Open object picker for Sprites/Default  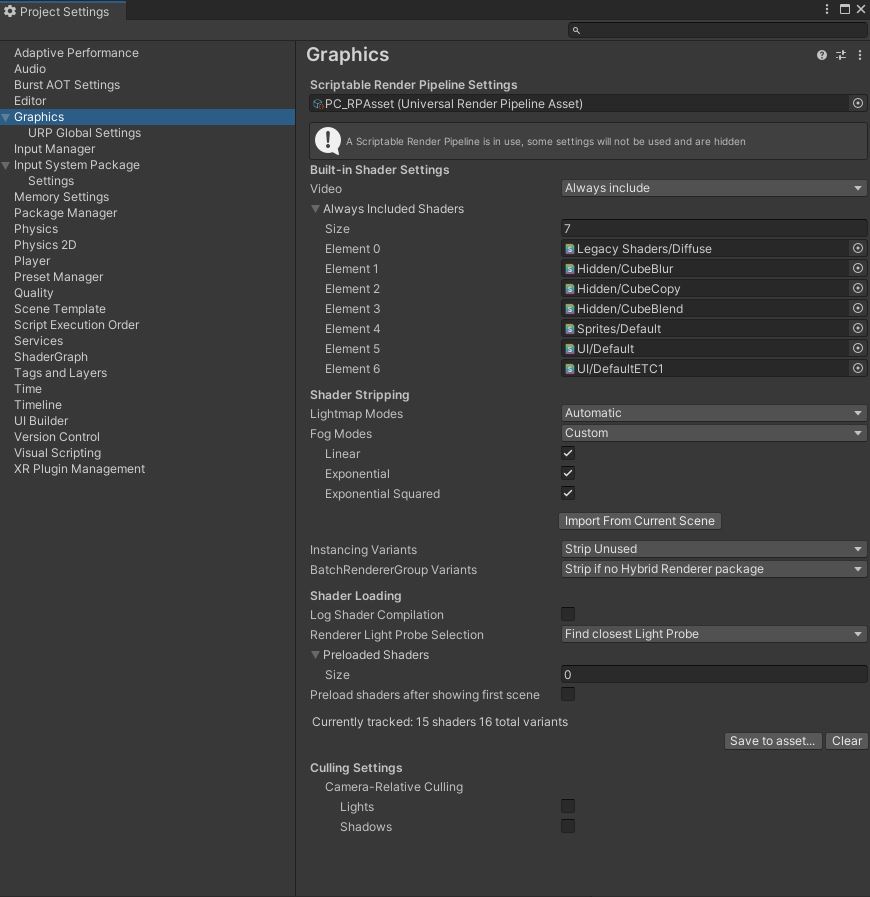coord(857,328)
